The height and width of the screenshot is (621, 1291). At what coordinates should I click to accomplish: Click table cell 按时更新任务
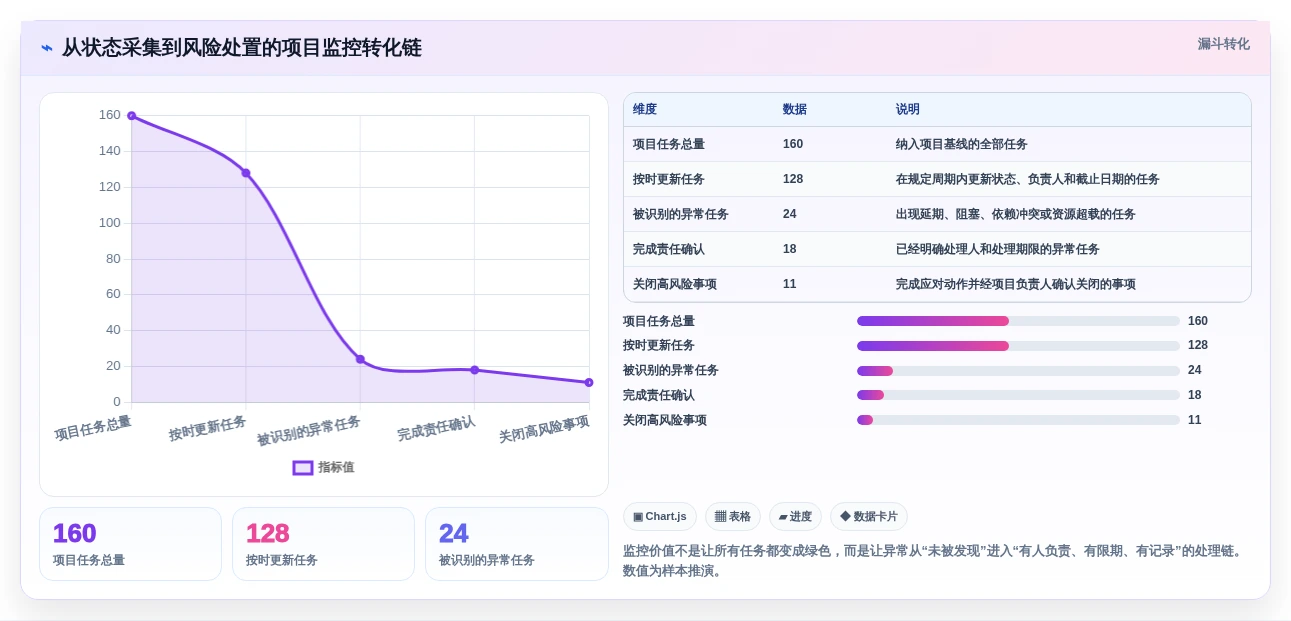click(x=669, y=179)
